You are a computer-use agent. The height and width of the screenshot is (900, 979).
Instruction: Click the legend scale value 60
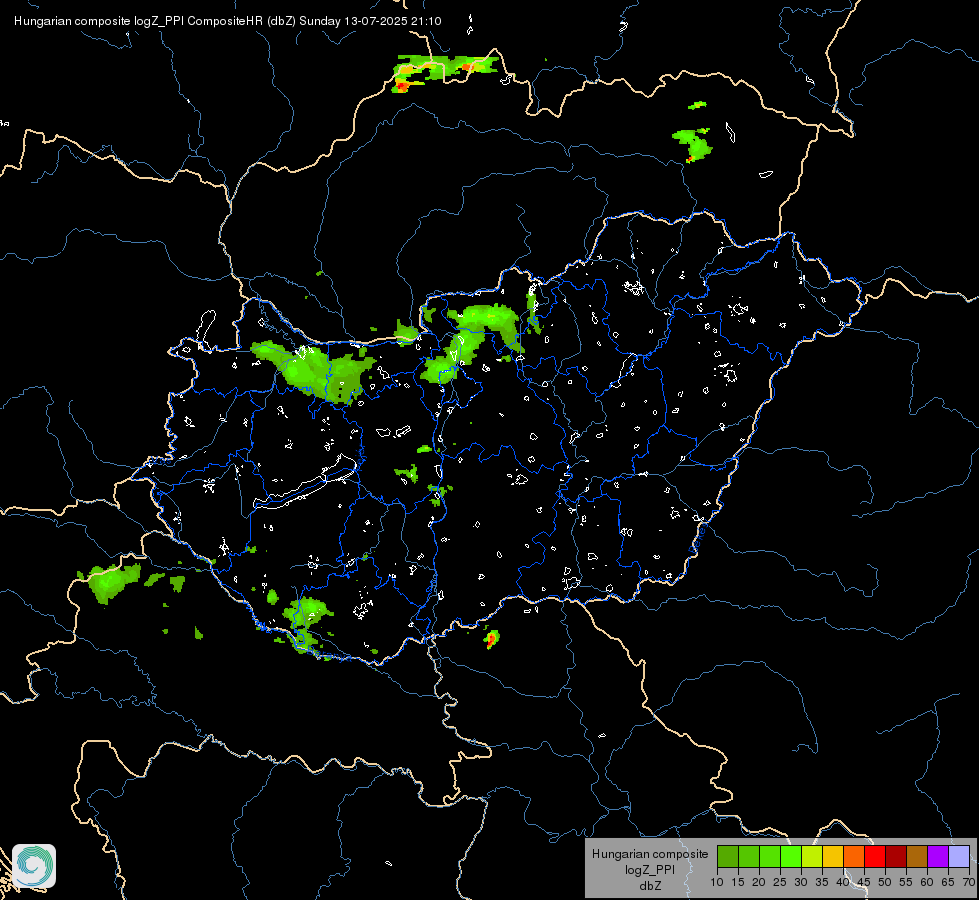point(927,883)
